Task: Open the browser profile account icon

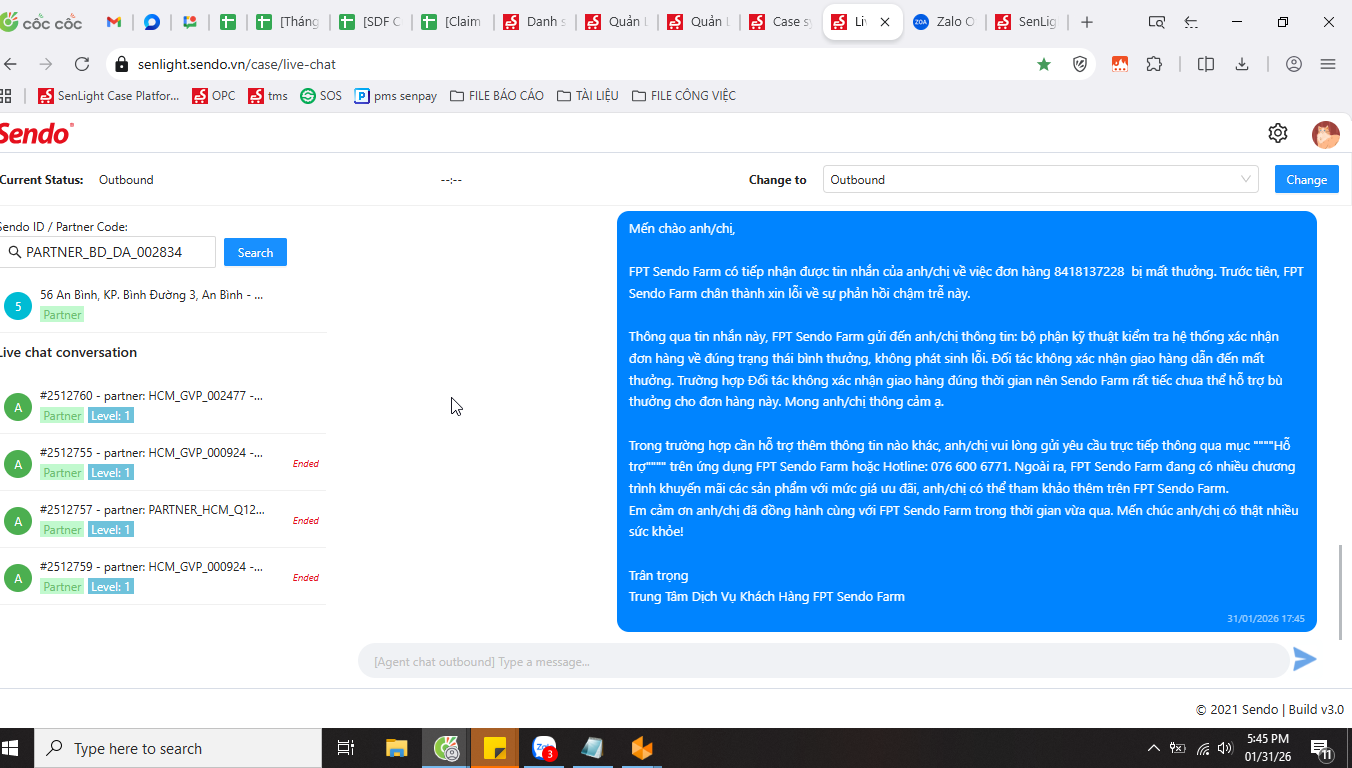Action: coord(1294,64)
